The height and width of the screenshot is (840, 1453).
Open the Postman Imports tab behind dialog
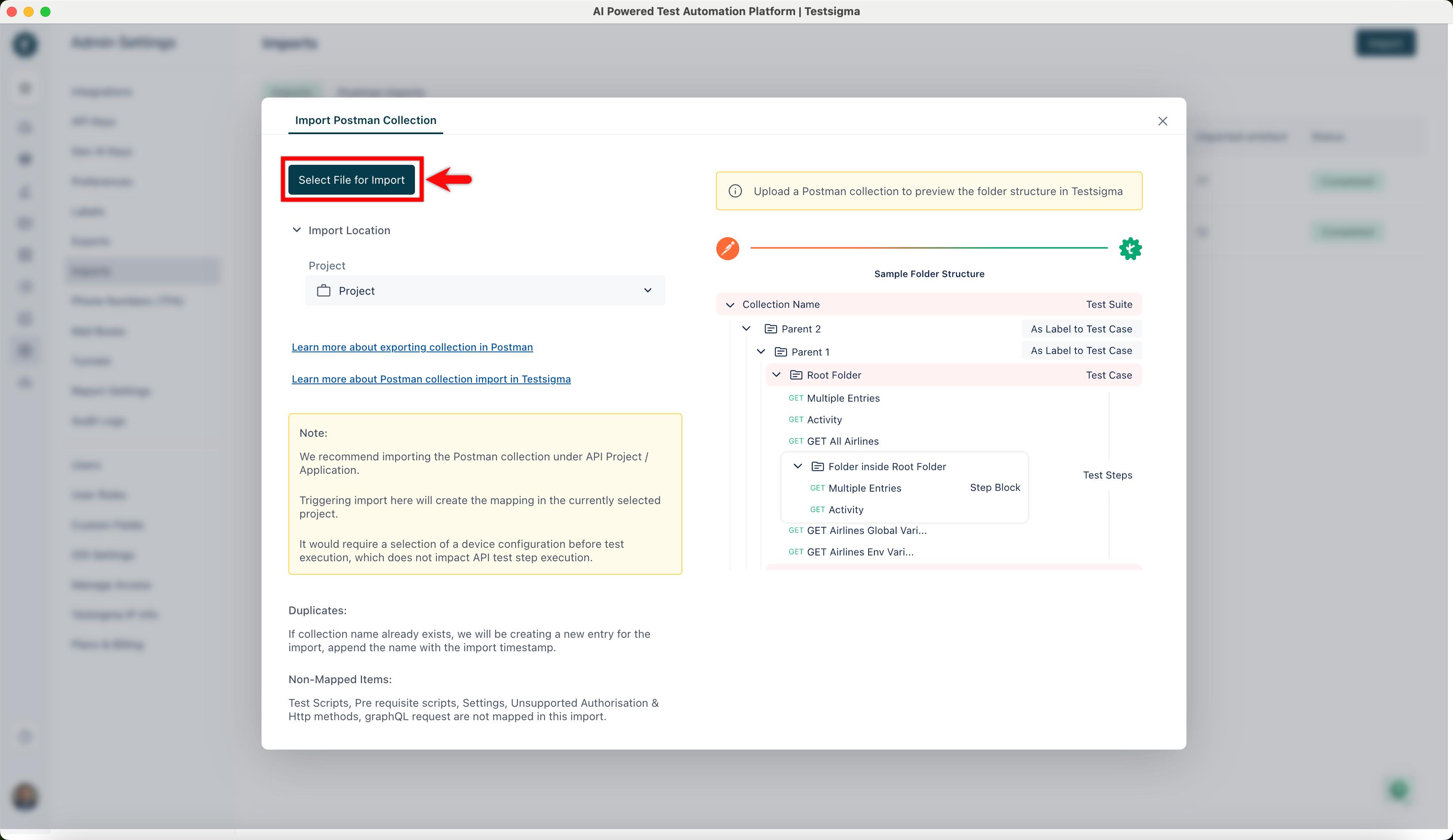point(380,92)
